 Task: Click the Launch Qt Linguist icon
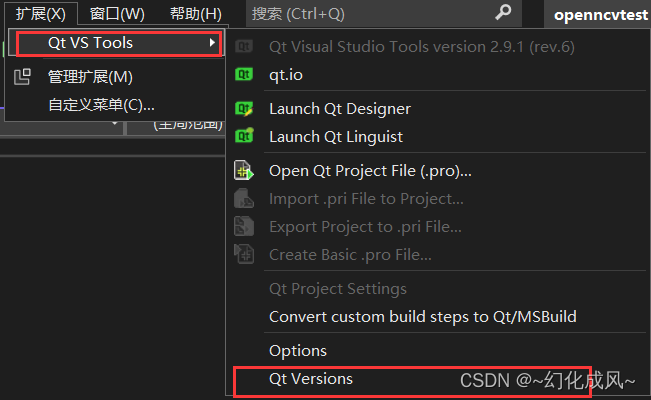coord(243,136)
